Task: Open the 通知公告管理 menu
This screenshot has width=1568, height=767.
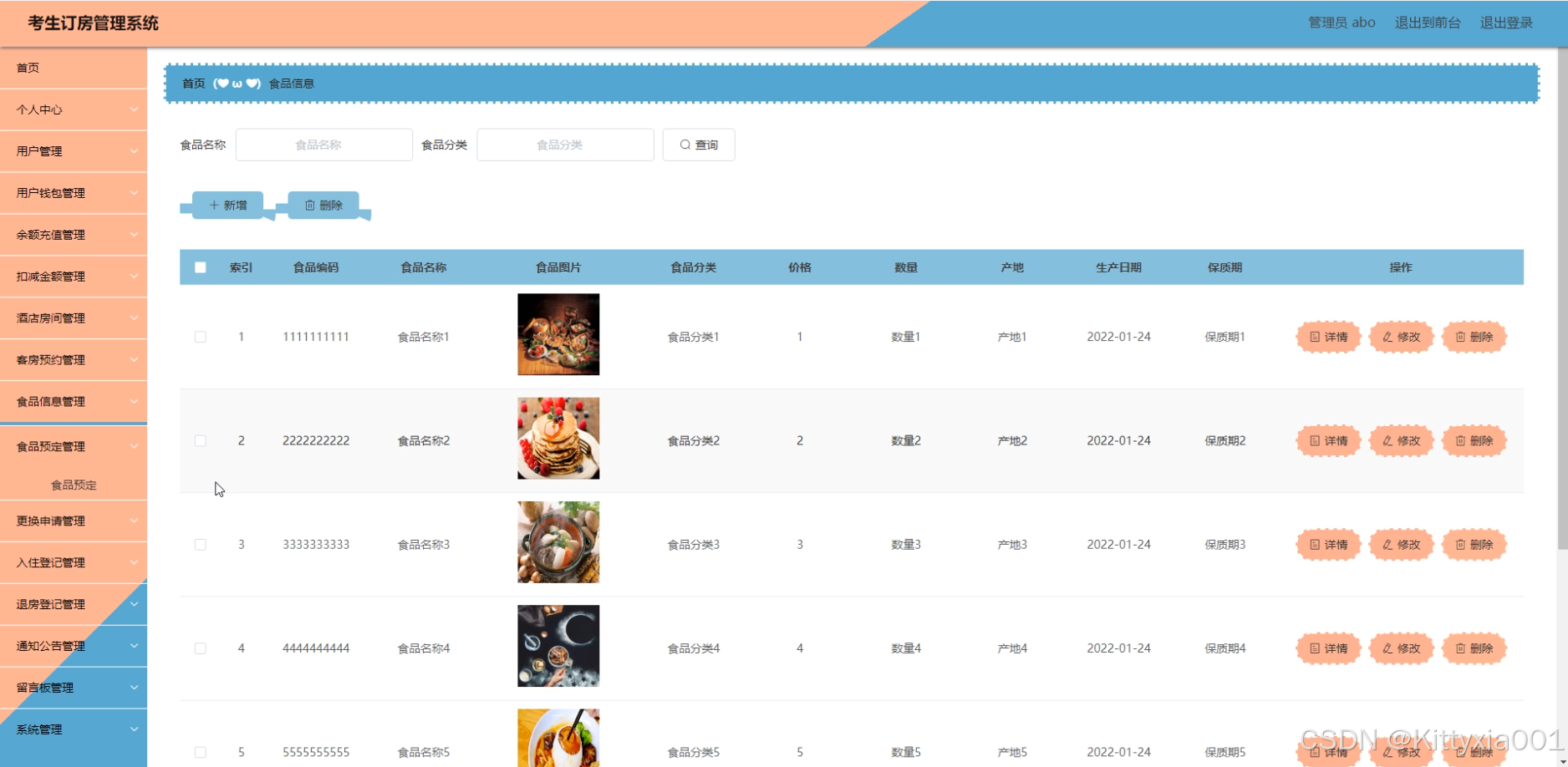Action: point(74,646)
